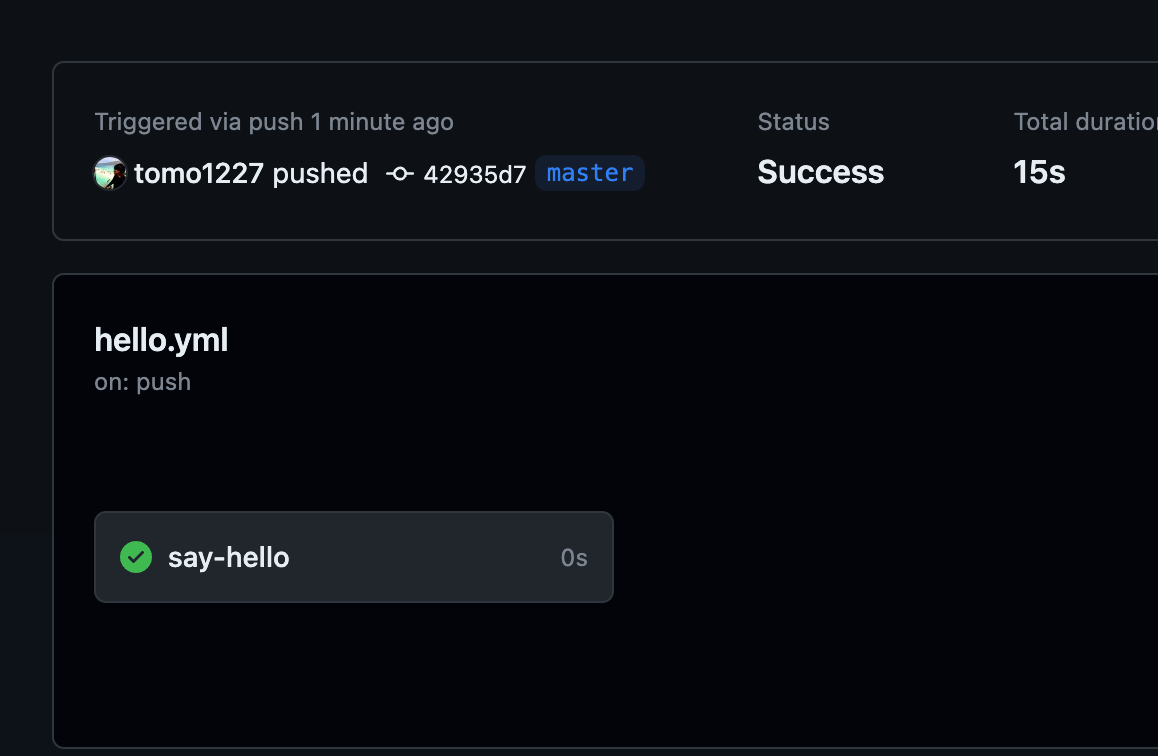The height and width of the screenshot is (756, 1158).
Task: Click the hello.yml workflow title
Action: click(161, 340)
